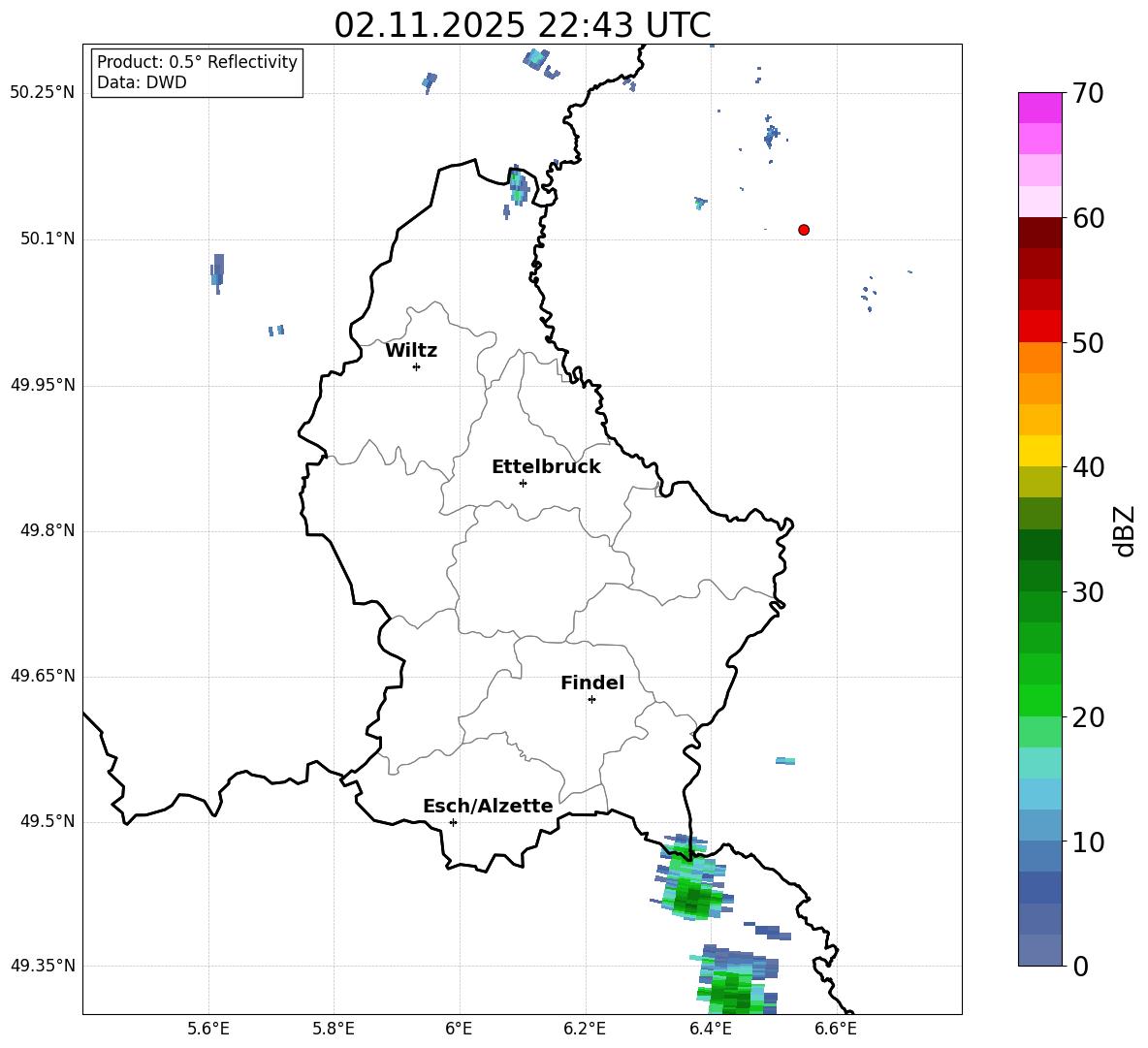
Task: Click the Findel location cross marker
Action: click(x=591, y=700)
